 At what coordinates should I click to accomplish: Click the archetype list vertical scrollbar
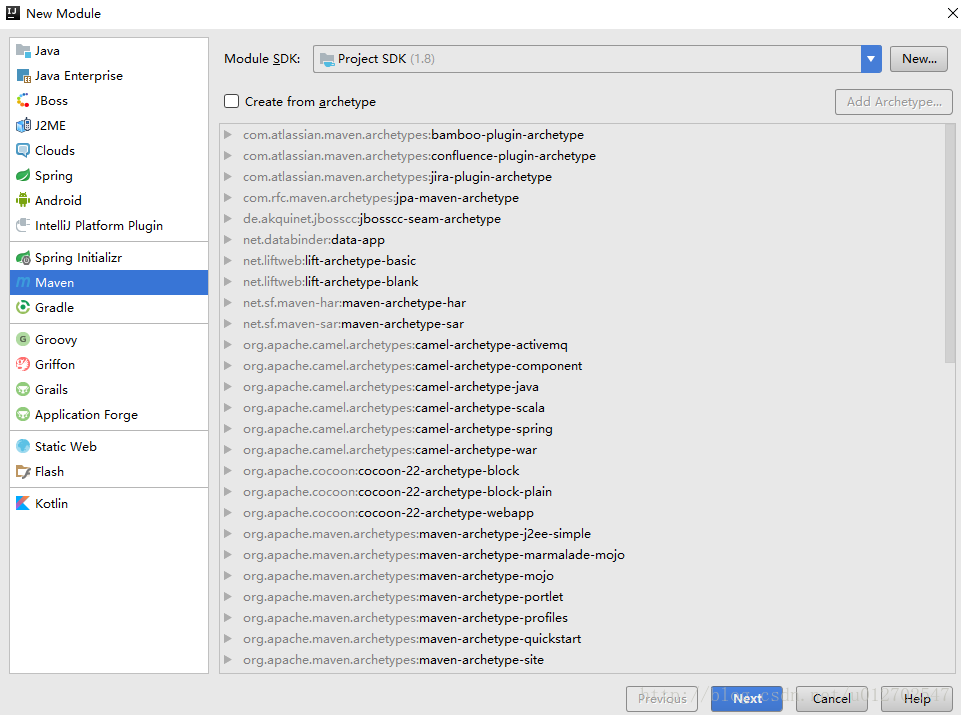point(949,243)
